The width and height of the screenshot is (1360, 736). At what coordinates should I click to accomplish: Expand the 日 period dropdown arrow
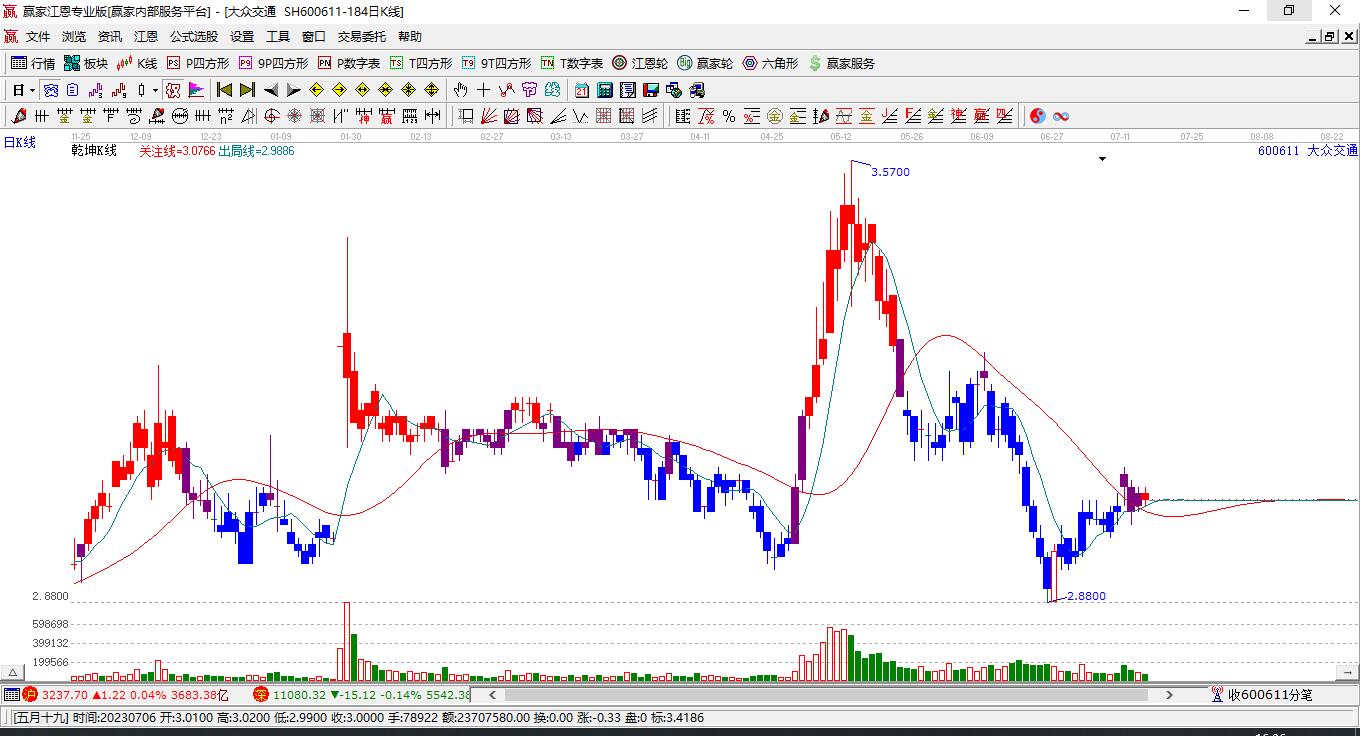click(x=32, y=90)
